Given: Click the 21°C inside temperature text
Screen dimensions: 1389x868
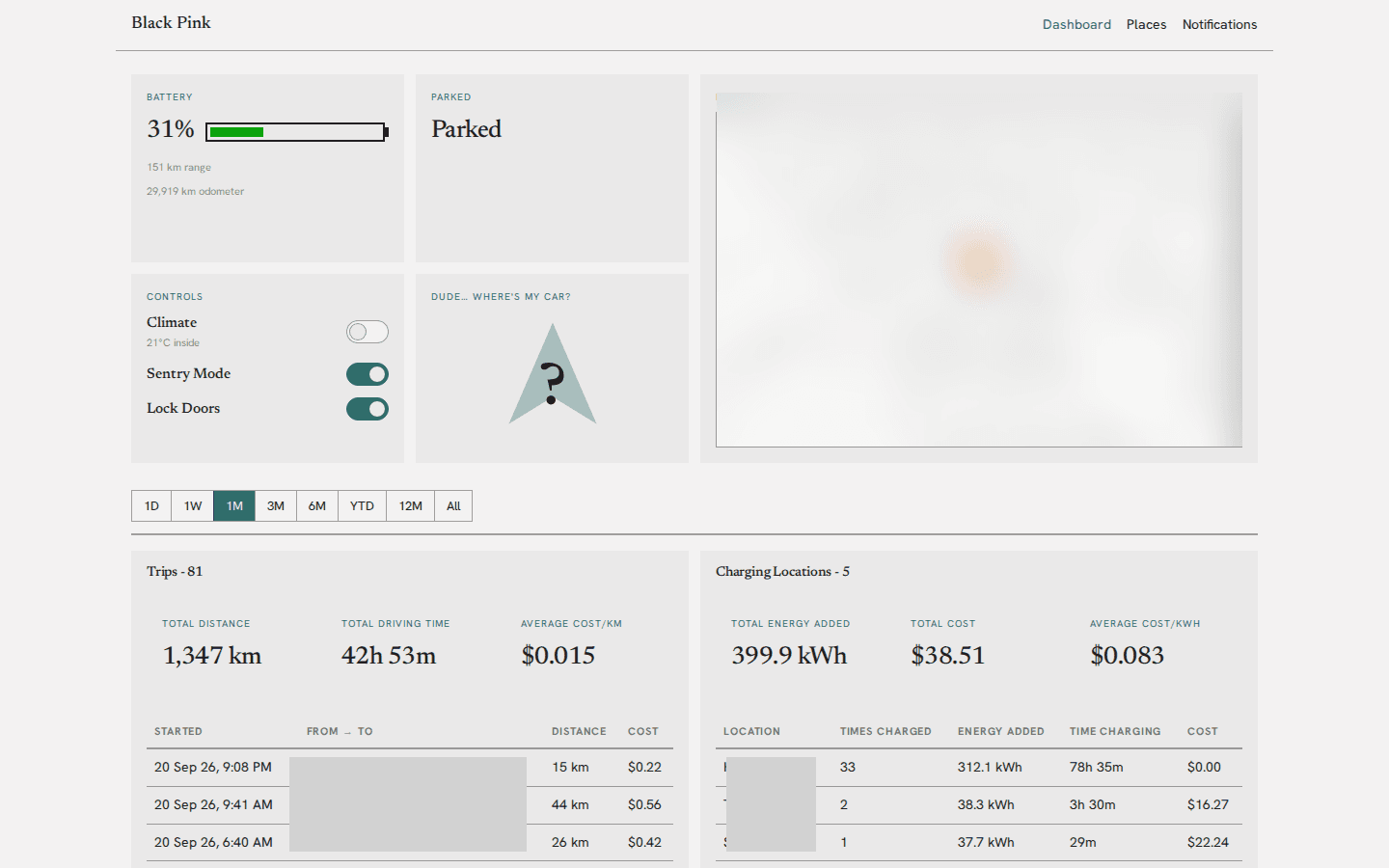Looking at the screenshot, I should point(173,343).
